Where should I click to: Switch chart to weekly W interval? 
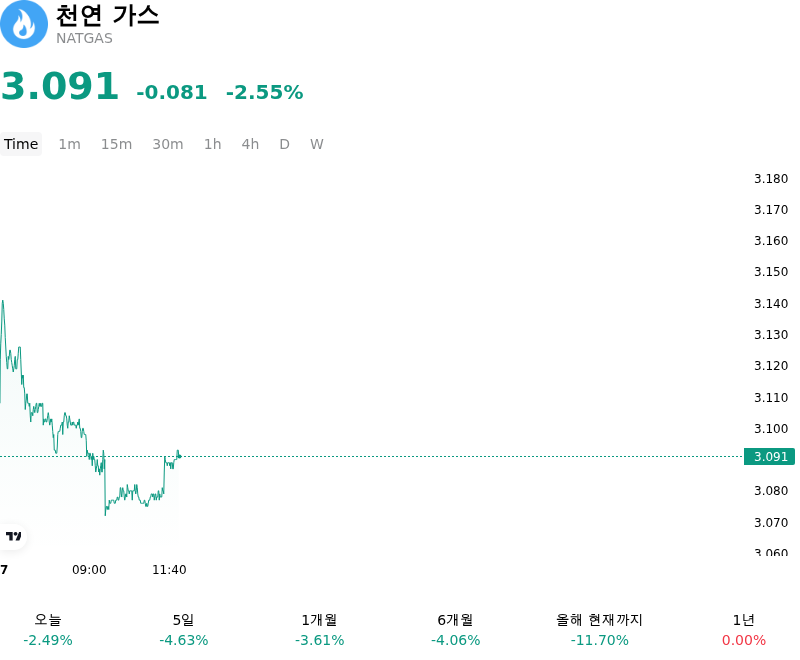pos(316,144)
